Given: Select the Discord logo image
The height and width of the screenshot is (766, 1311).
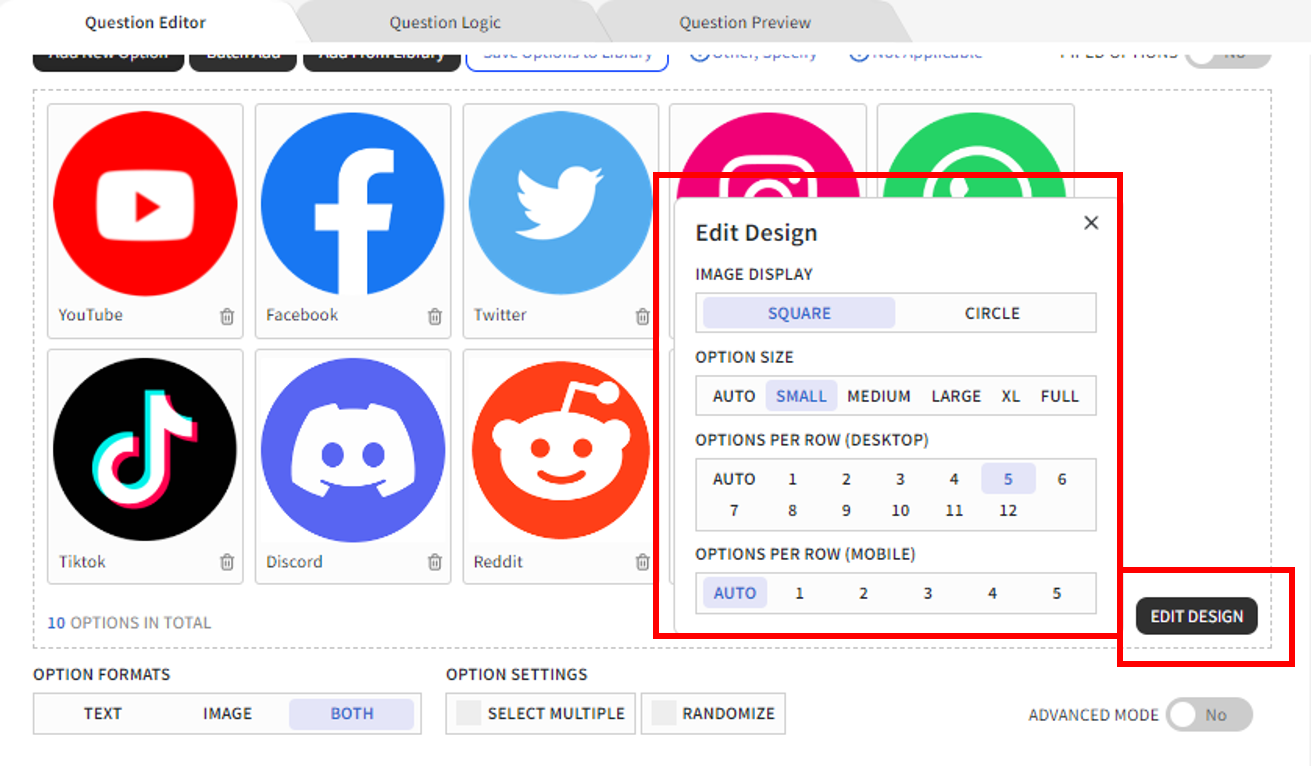Looking at the screenshot, I should coord(353,449).
